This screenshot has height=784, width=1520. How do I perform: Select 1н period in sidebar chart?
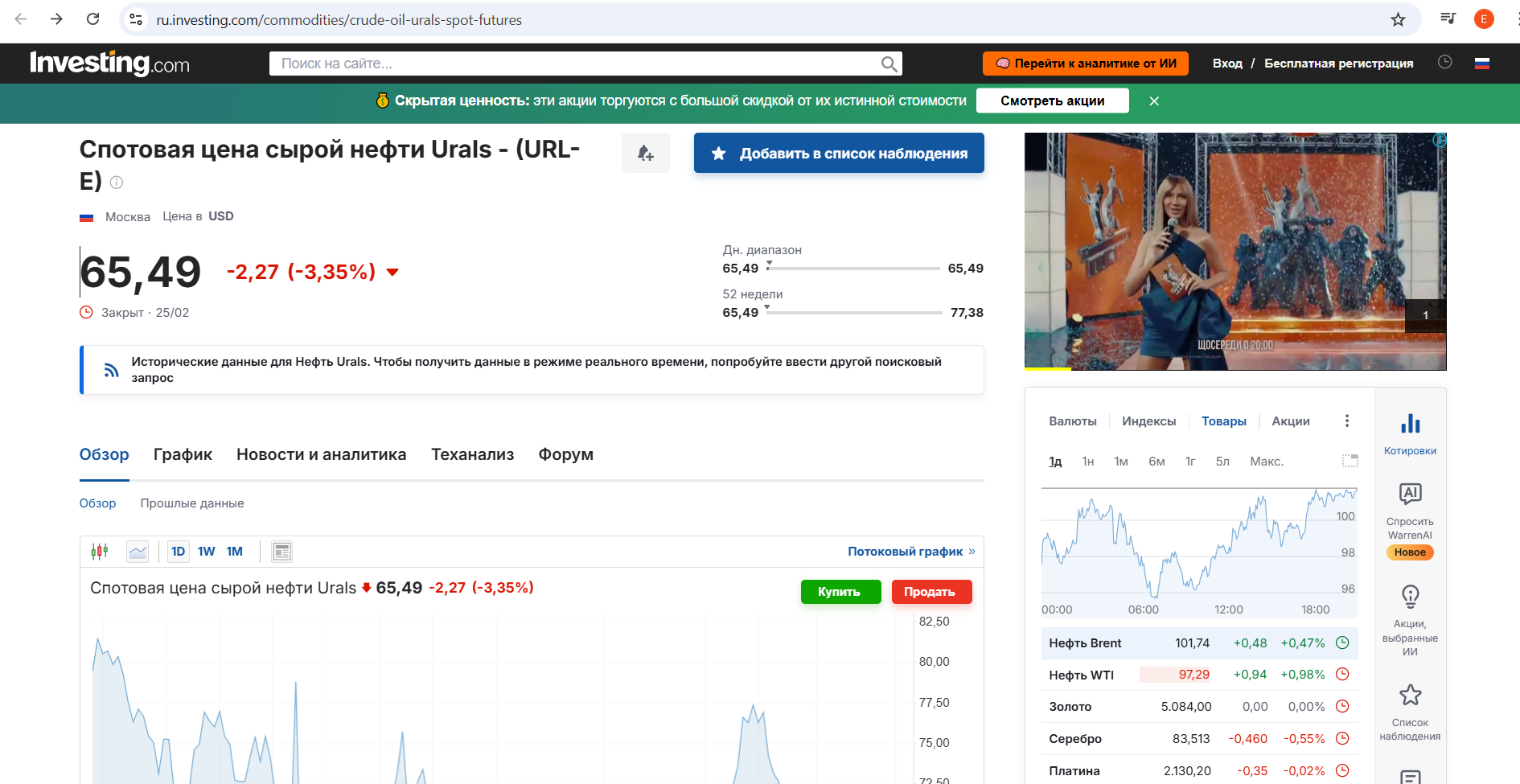[1087, 462]
